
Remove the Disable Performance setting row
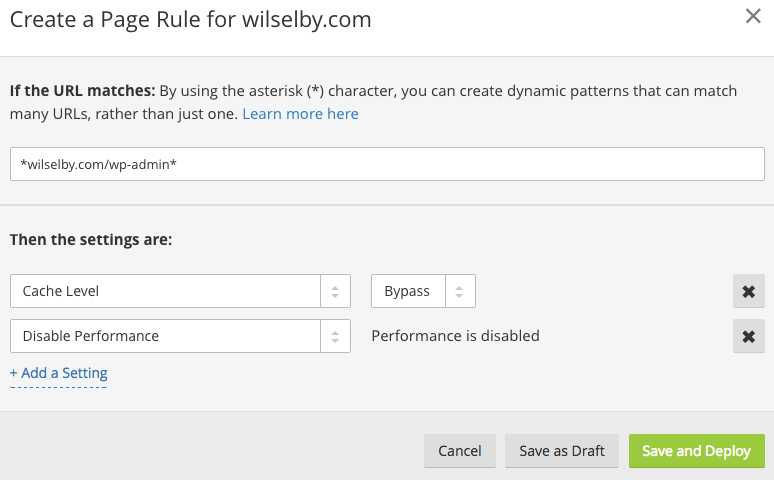749,336
